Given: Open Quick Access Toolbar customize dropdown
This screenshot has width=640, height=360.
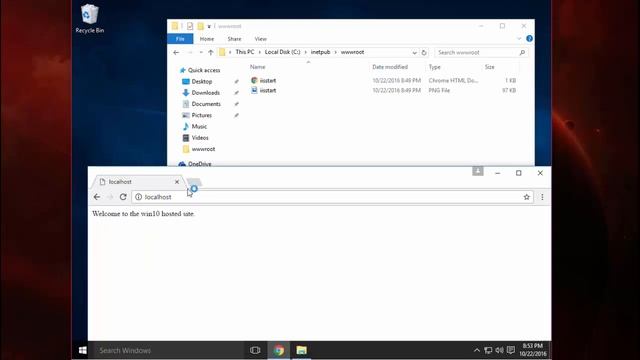Looking at the screenshot, I should point(209,26).
